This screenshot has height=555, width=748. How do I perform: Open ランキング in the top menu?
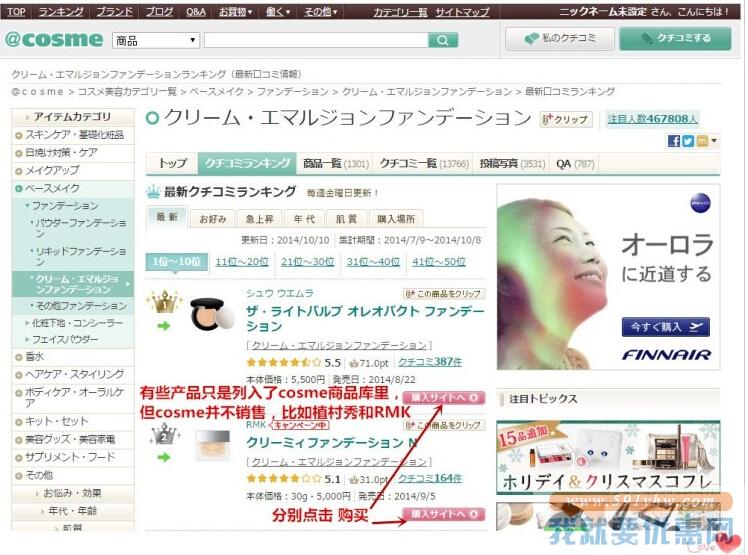click(x=61, y=11)
